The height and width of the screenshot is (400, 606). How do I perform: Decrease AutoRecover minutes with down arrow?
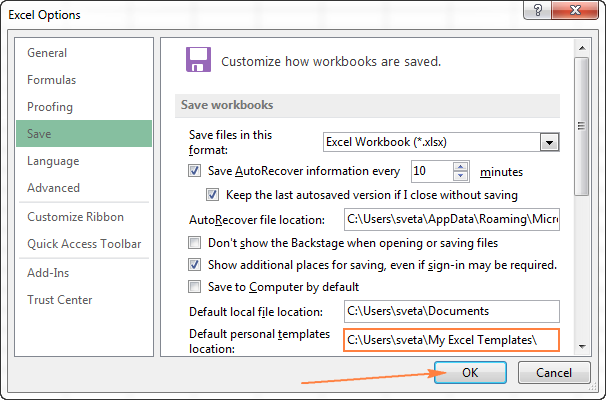[460, 176]
